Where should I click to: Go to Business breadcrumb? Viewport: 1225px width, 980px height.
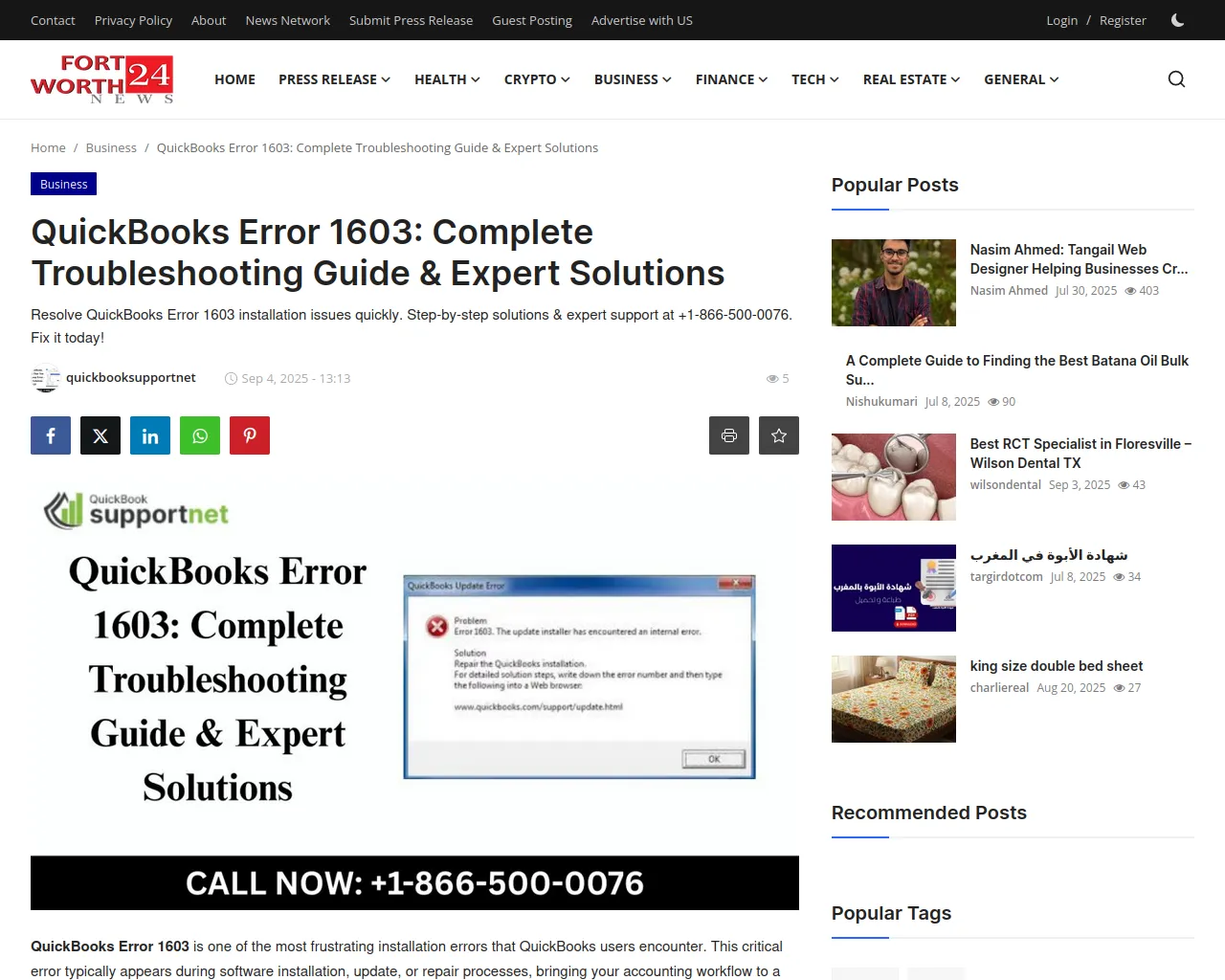111,147
